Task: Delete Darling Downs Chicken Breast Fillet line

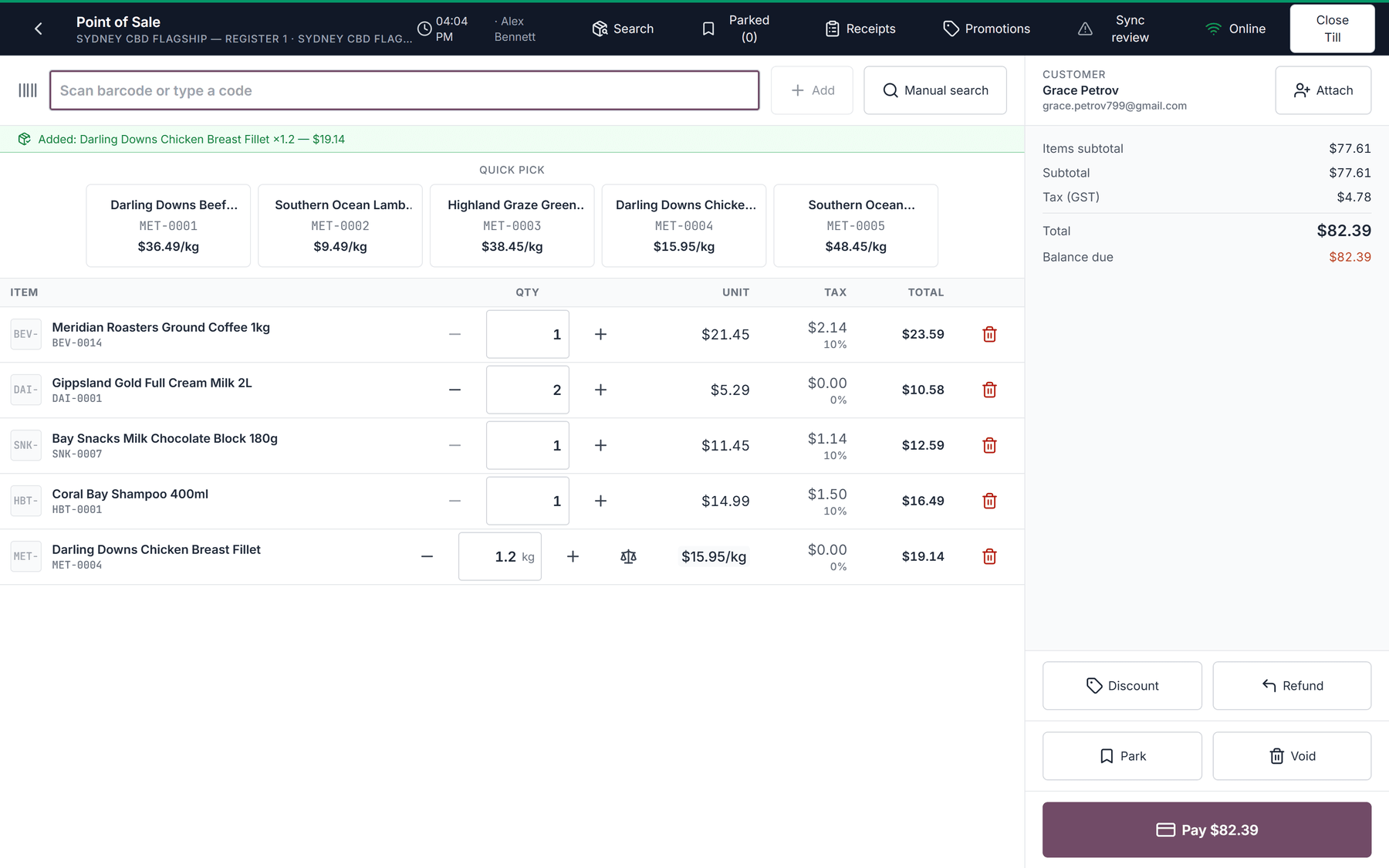Action: tap(989, 556)
